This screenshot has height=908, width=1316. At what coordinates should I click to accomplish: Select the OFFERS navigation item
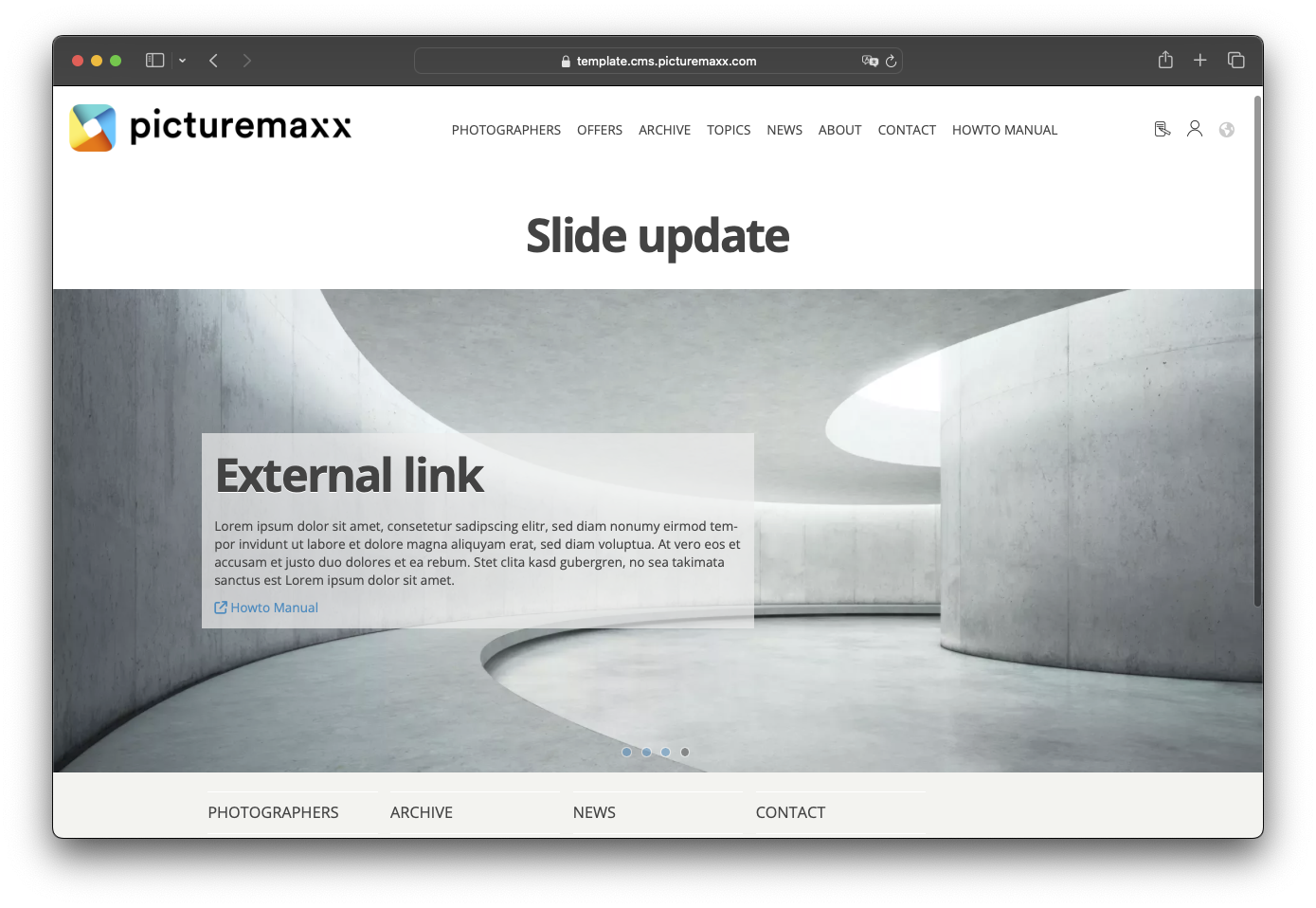[x=599, y=130]
